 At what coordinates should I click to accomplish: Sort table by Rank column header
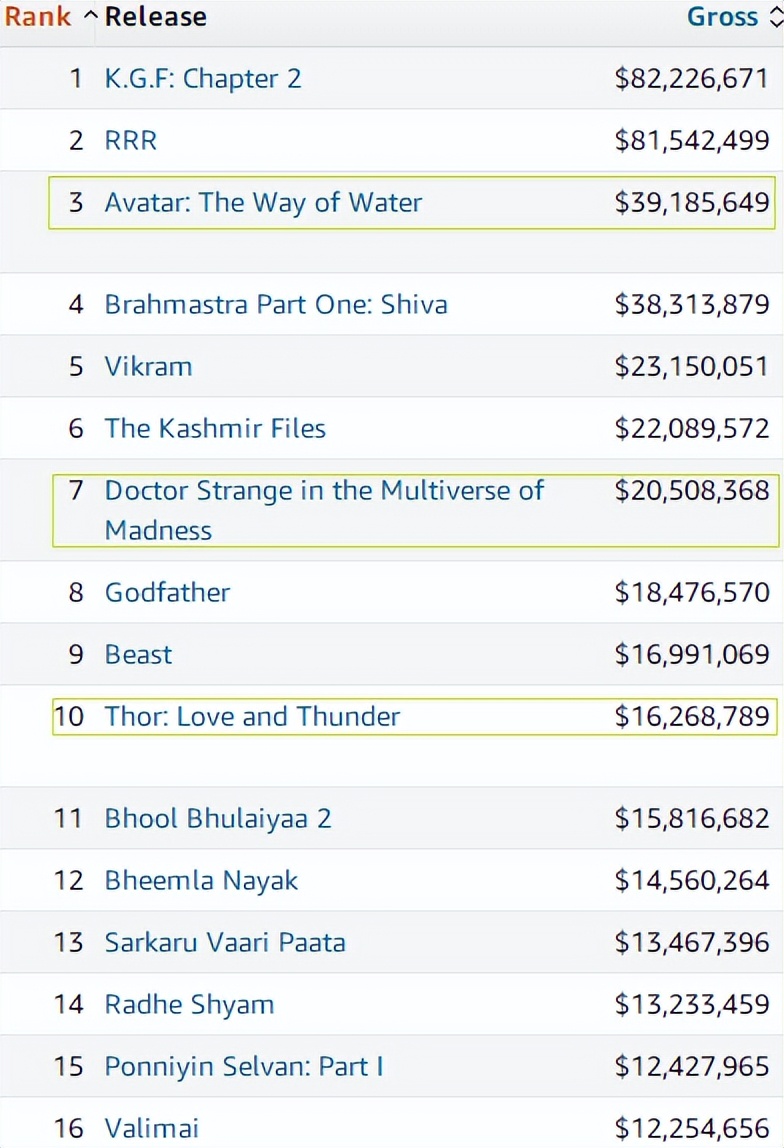(x=37, y=17)
